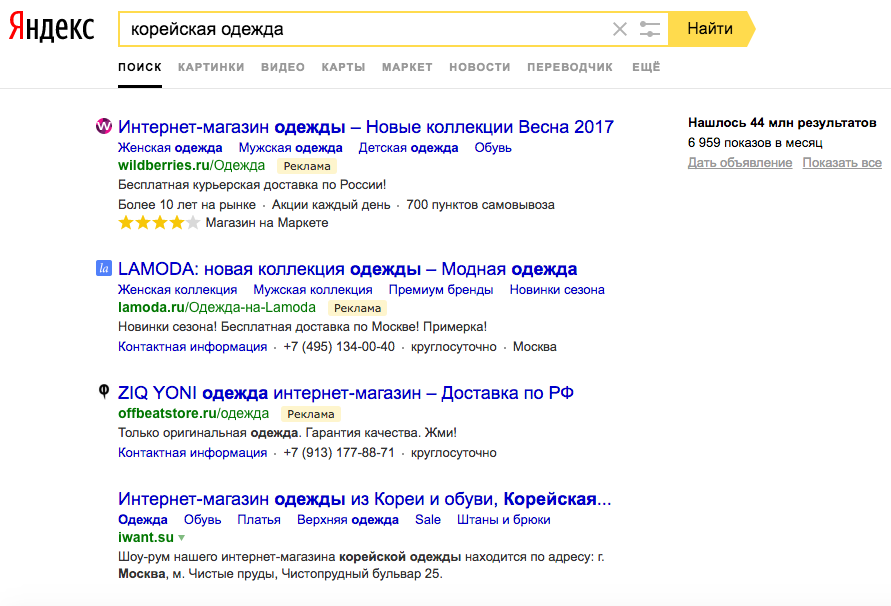This screenshot has width=891, height=606.
Task: Open Одежда sitelink under iwant.su
Action: pyautogui.click(x=143, y=520)
